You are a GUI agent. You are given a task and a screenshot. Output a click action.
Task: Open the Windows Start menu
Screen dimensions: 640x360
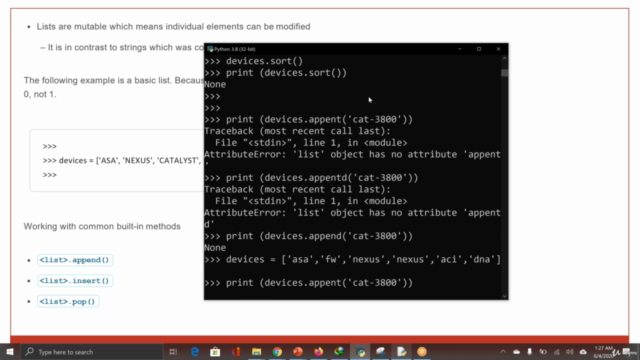[10, 351]
